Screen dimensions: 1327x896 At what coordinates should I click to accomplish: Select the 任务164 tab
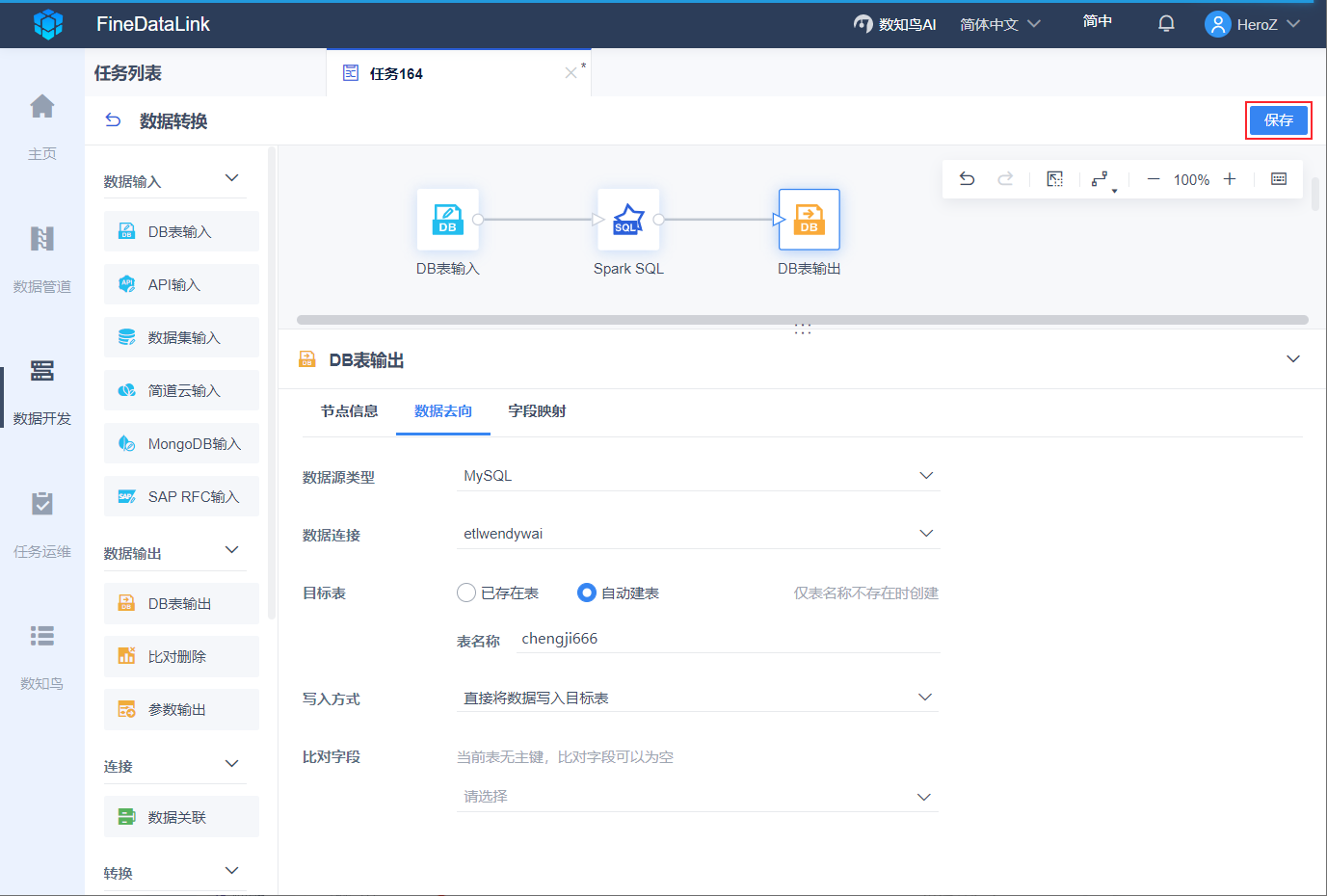459,73
